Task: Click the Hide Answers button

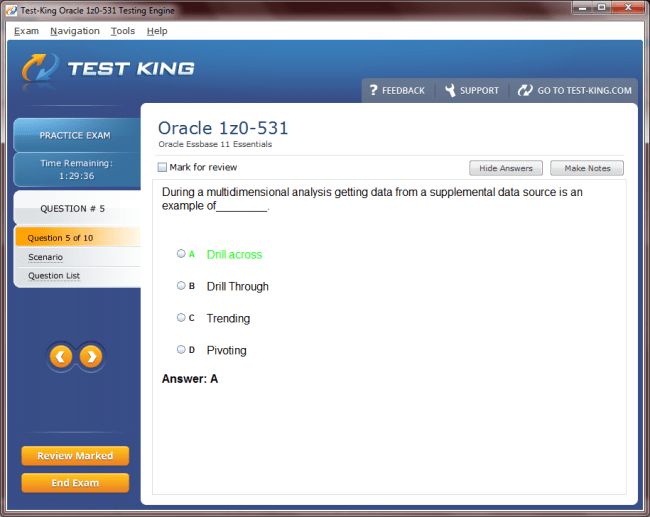Action: click(x=506, y=168)
